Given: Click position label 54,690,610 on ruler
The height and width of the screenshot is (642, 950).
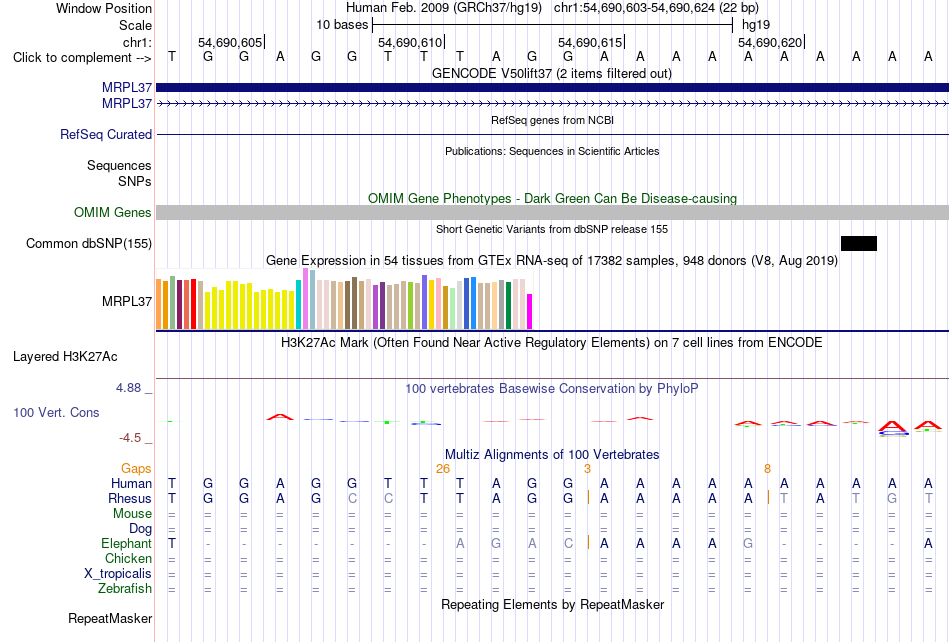Looking at the screenshot, I should point(410,42).
